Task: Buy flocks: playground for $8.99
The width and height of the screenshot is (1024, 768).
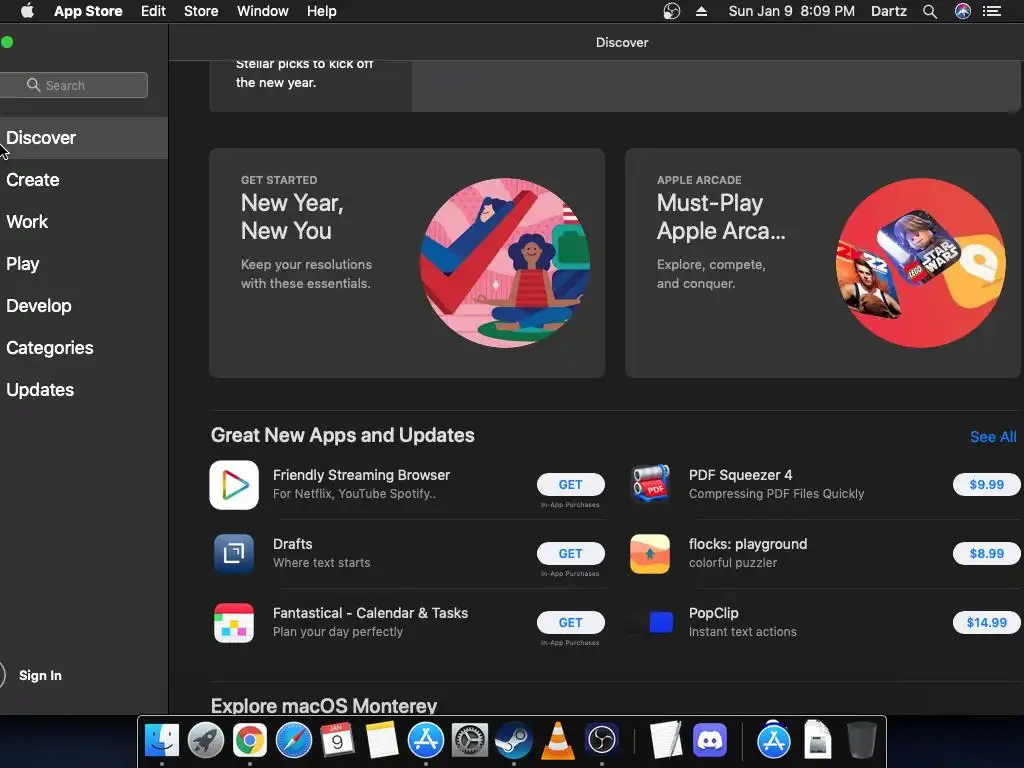Action: pos(986,554)
